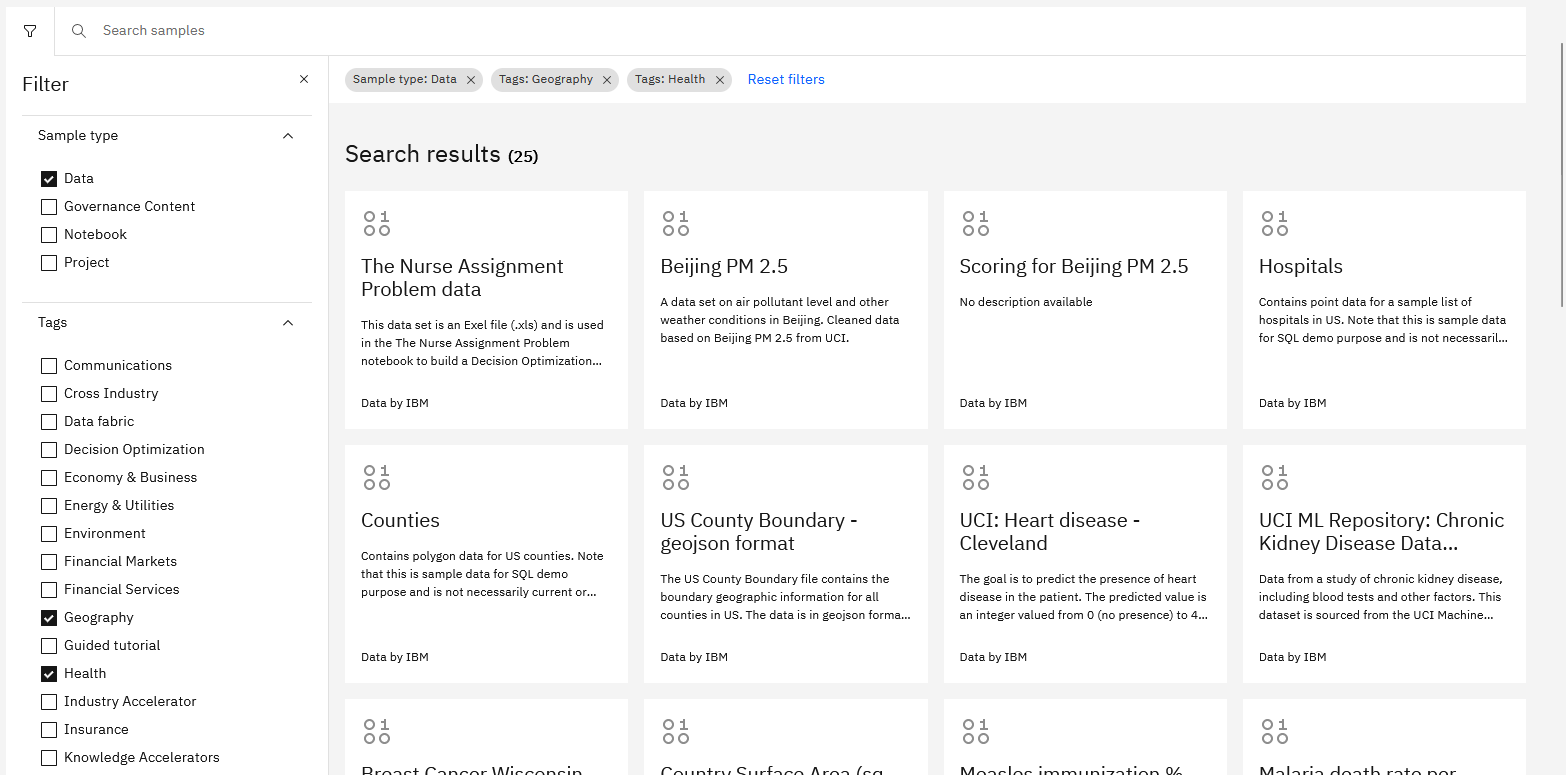Uncheck the Data sample type checkbox
Viewport: 1566px width, 775px height.
(x=49, y=179)
